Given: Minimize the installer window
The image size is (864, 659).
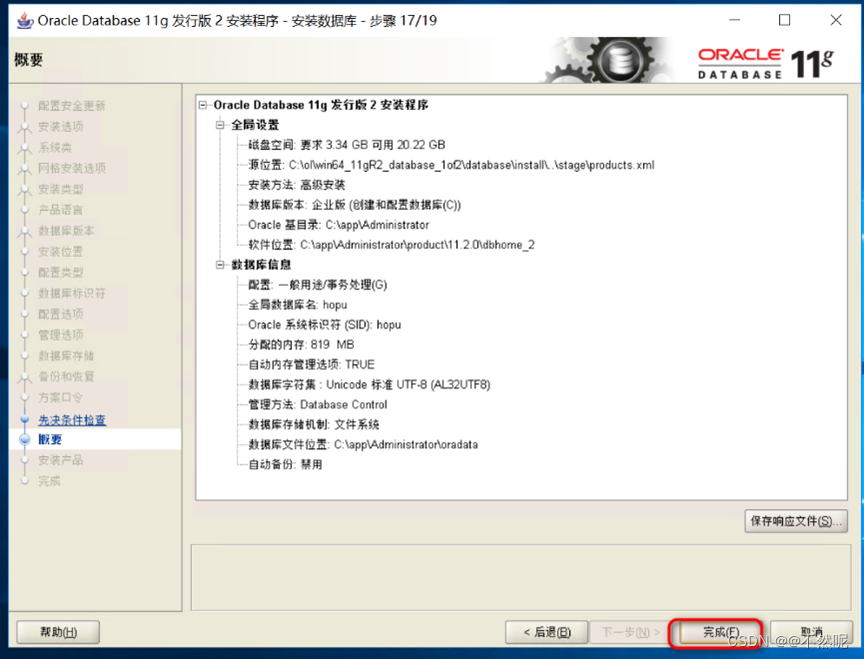Looking at the screenshot, I should (735, 20).
